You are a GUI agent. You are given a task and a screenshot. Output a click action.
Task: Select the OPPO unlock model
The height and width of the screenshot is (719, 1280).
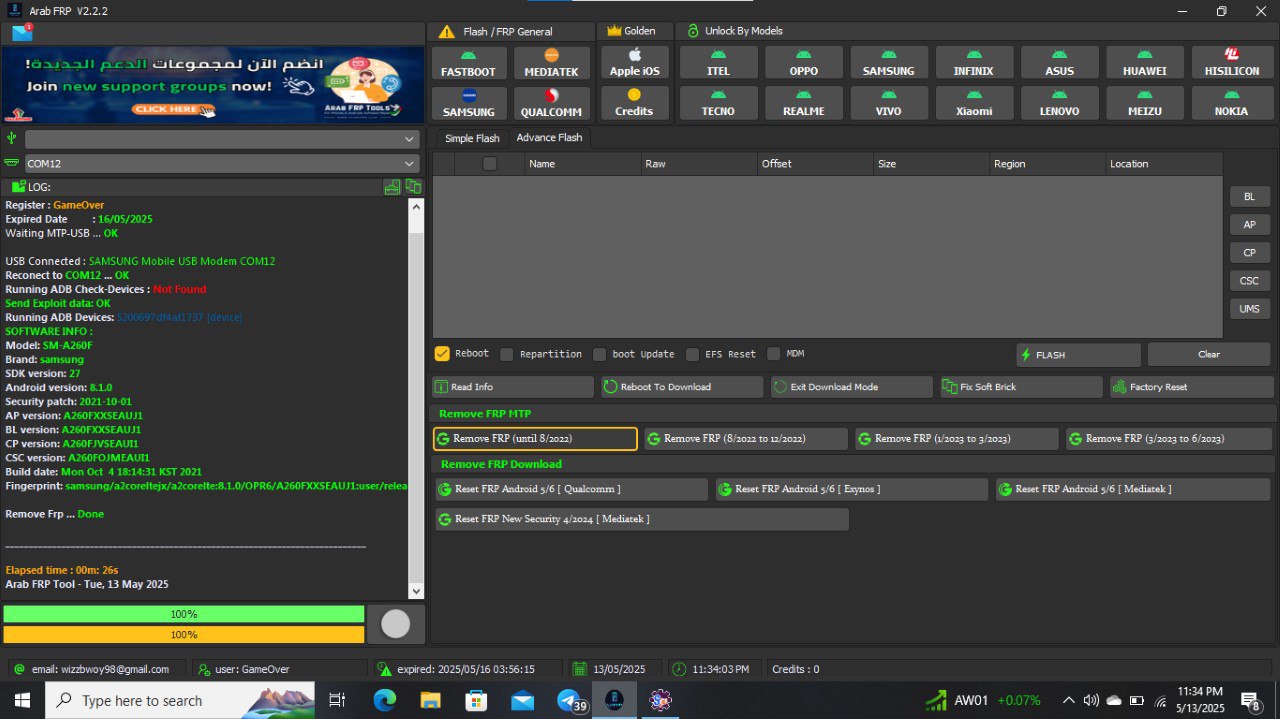pos(803,62)
